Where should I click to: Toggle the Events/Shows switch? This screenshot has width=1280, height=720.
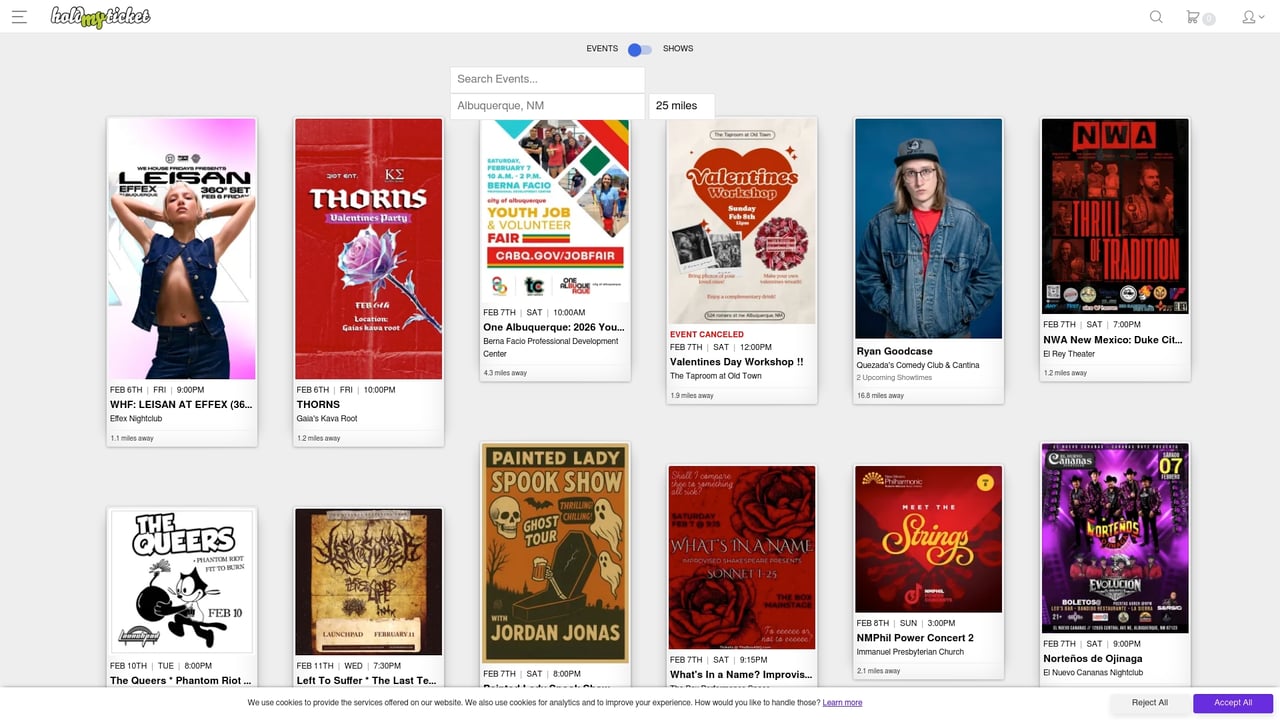tap(640, 49)
